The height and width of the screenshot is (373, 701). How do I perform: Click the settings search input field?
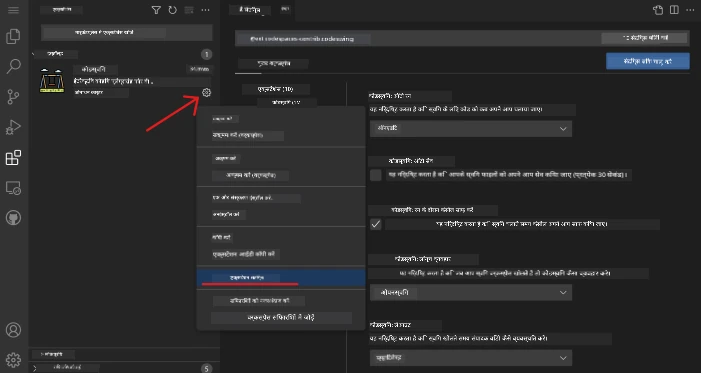click(x=418, y=39)
